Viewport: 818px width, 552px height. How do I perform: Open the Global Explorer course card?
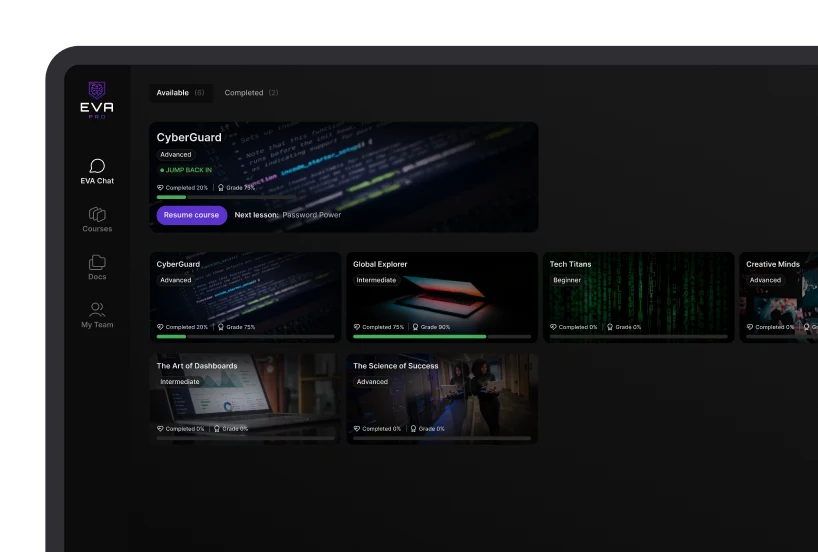click(x=442, y=297)
